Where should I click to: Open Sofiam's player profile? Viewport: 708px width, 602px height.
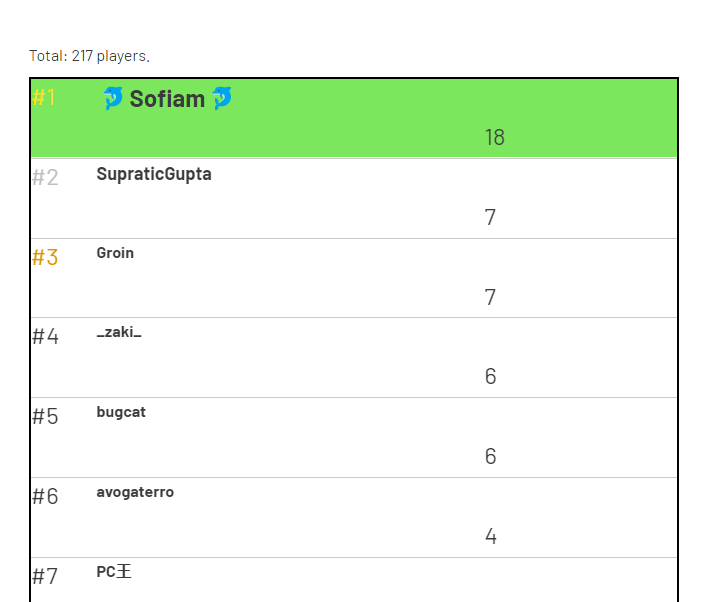point(167,99)
